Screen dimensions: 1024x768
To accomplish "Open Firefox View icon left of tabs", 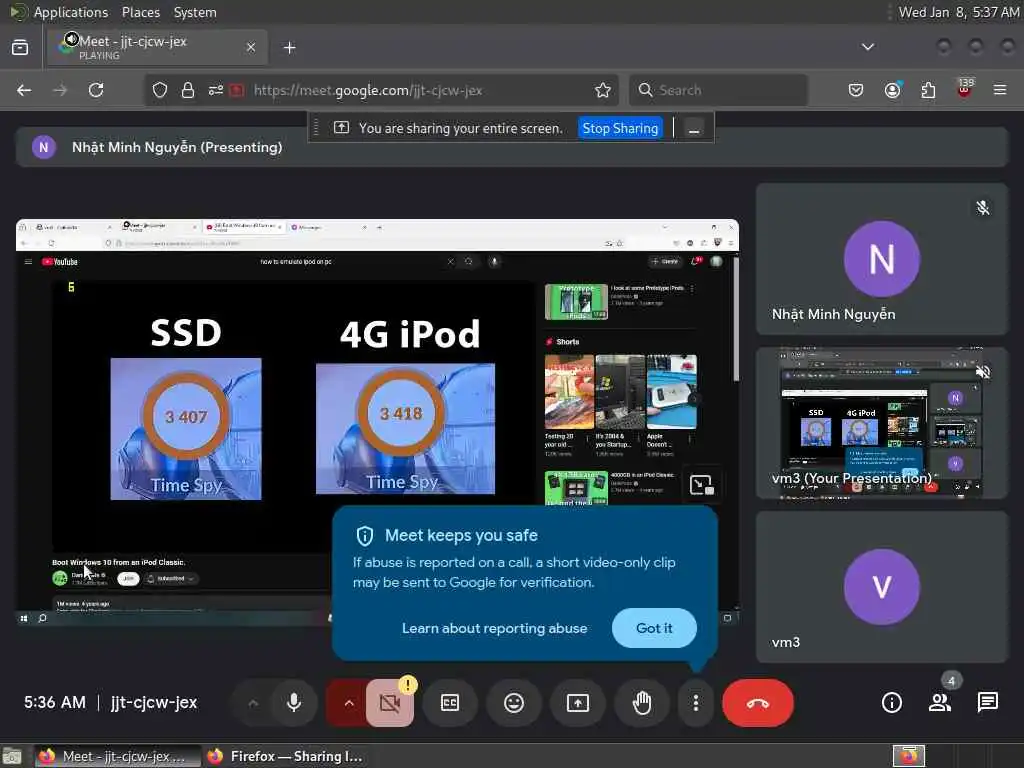I will coord(20,47).
